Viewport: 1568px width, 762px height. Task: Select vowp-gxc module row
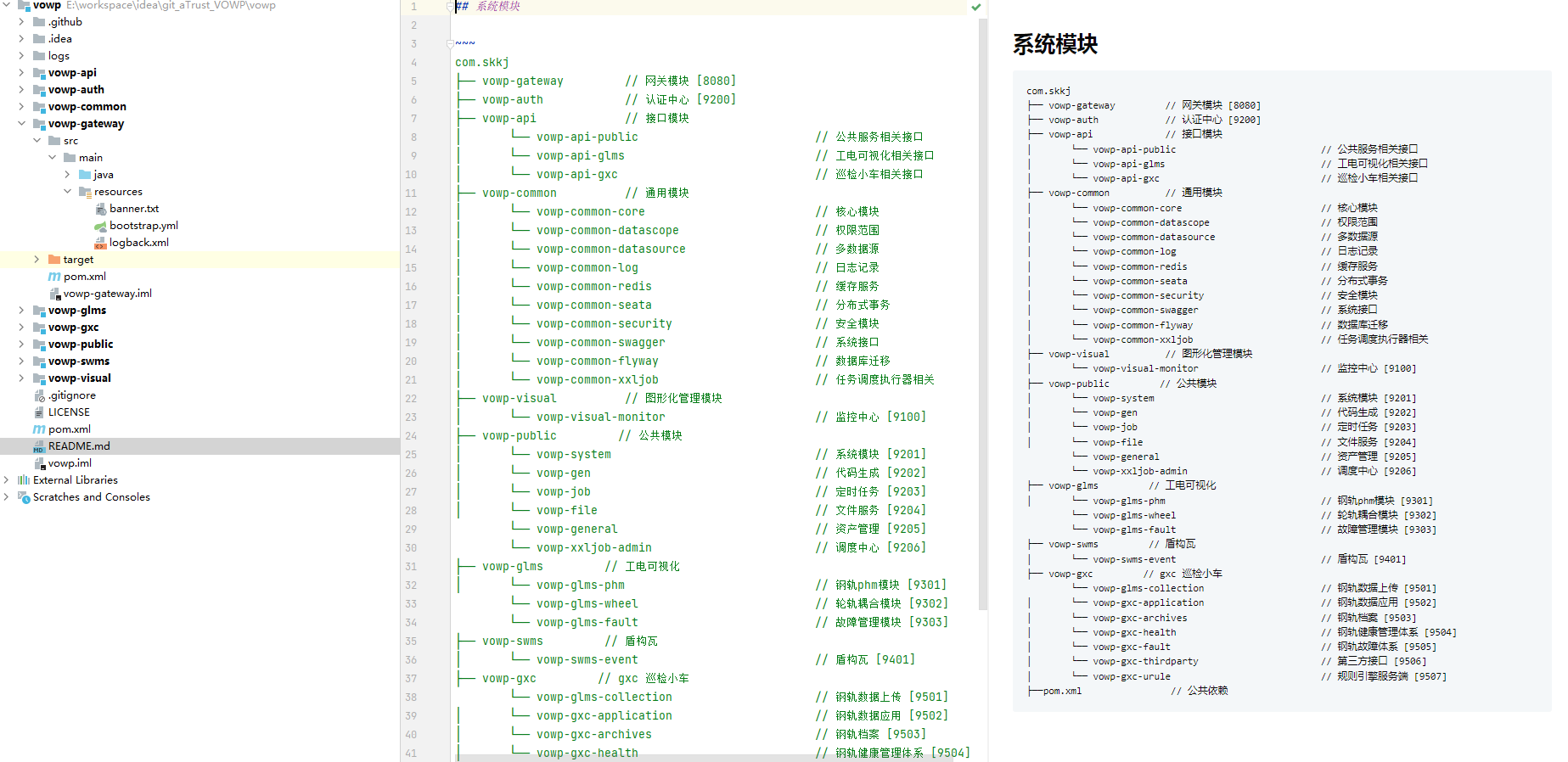[200, 328]
